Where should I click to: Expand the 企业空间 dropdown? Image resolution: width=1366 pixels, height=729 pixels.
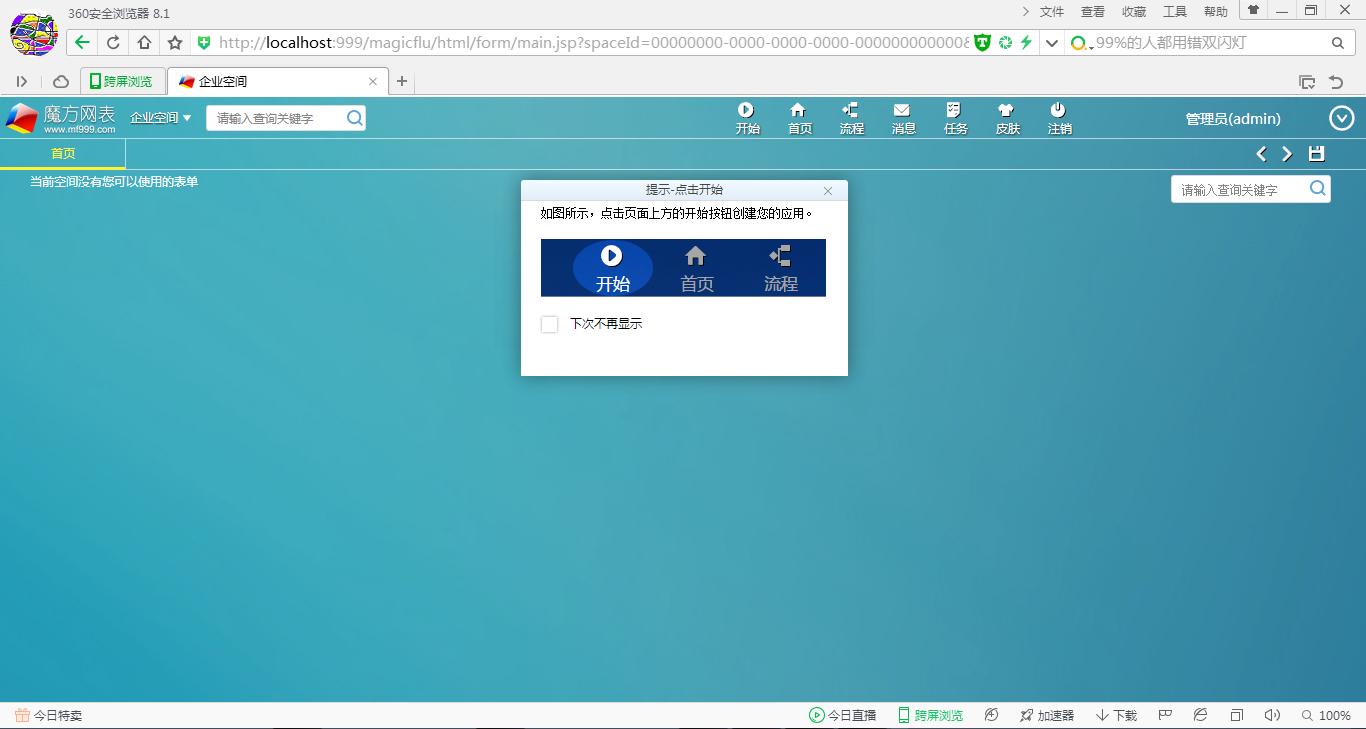point(160,118)
